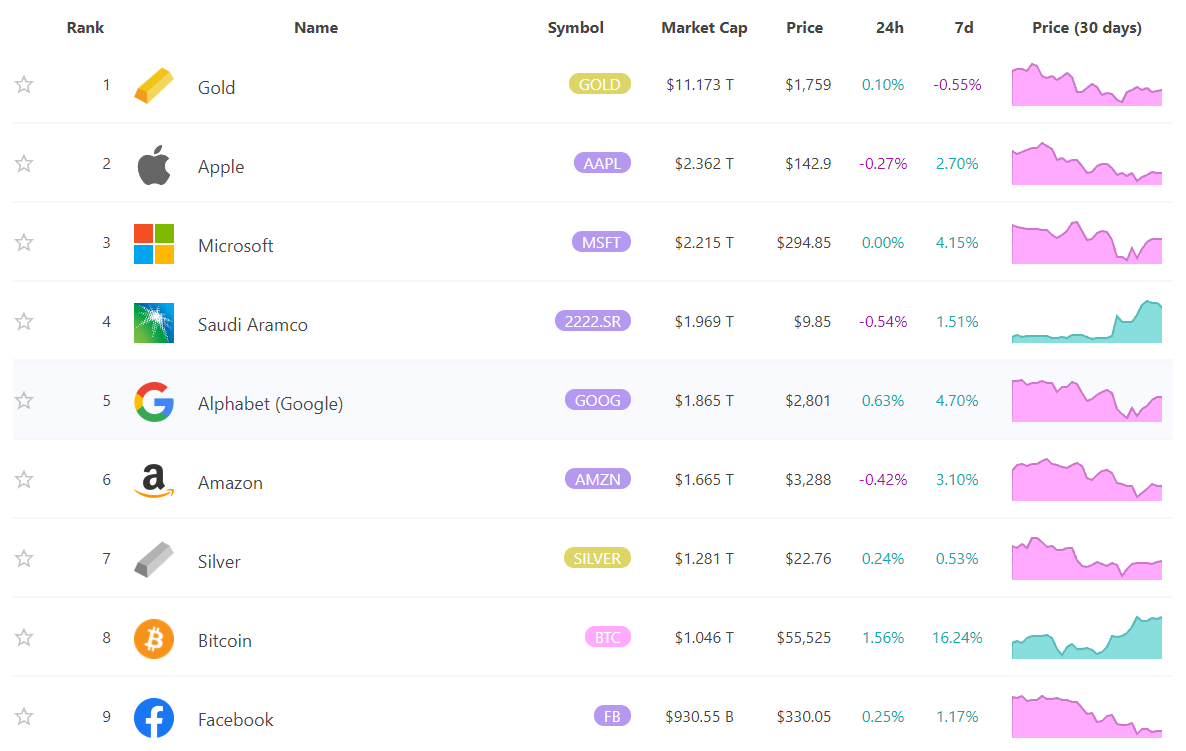Viewport: 1186px width, 751px height.
Task: Click the Price (30 days) header
Action: coord(1087,28)
